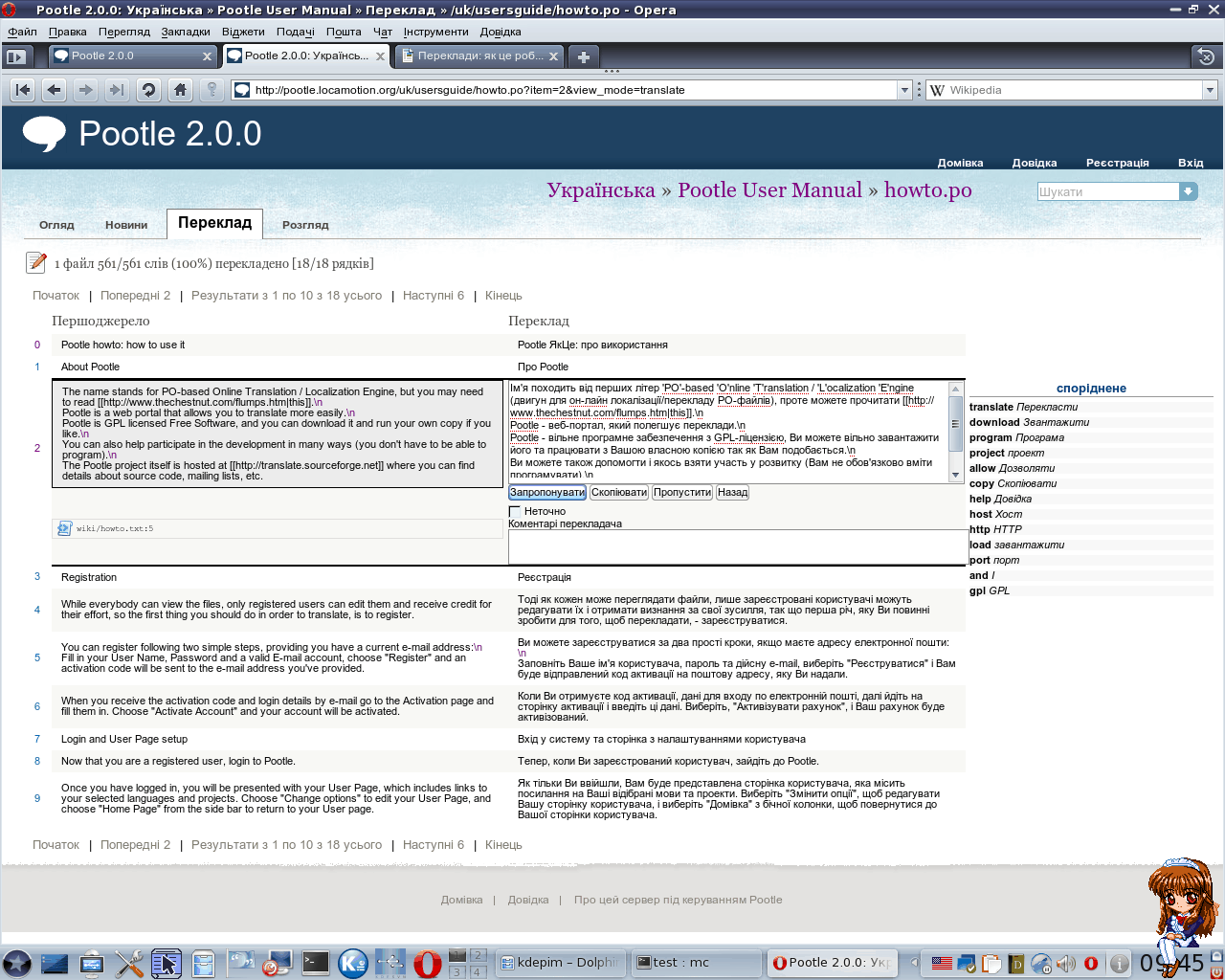Open the bottom Кінець pager link
The width and height of the screenshot is (1225, 980).
tap(503, 845)
